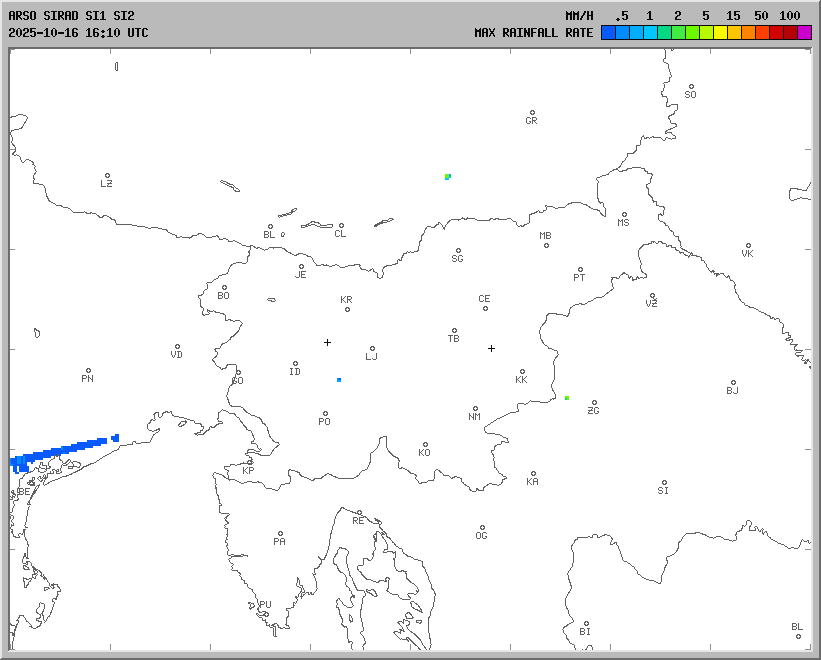Screen dimensions: 821x660
Task: Select the green rain cell south of GR
Action: tap(448, 176)
